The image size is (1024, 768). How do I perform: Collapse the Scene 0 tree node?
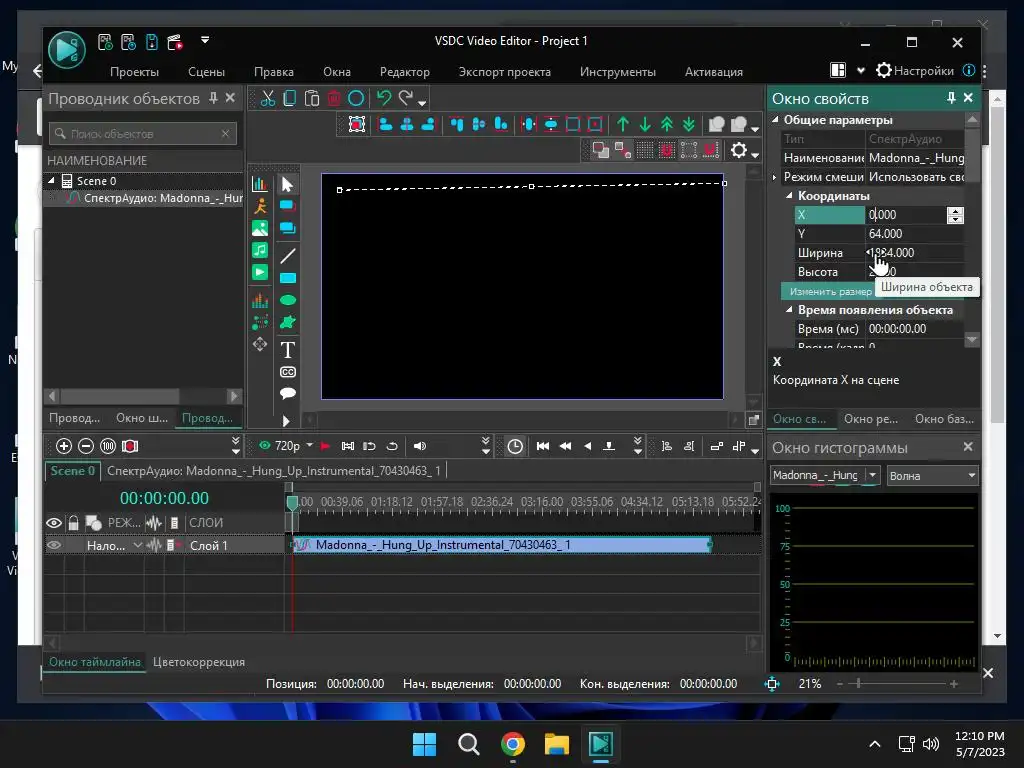click(x=52, y=181)
